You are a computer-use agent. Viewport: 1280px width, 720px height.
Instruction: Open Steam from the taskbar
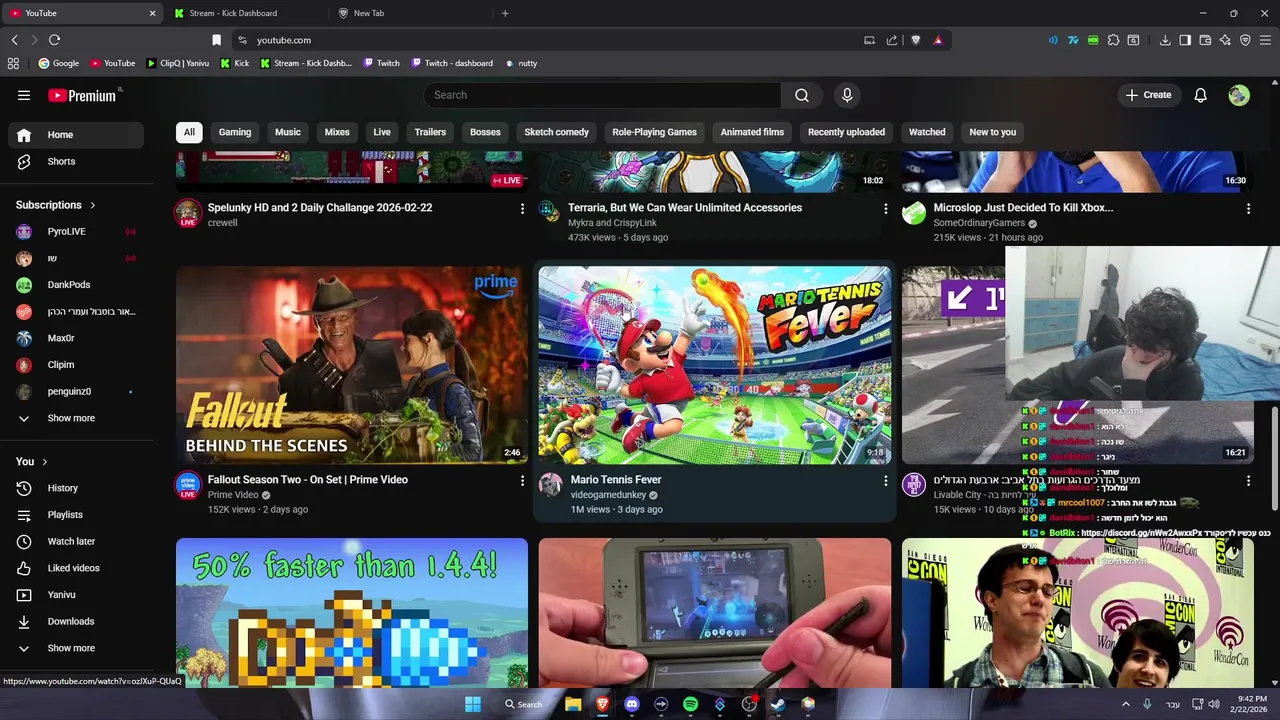(x=778, y=704)
